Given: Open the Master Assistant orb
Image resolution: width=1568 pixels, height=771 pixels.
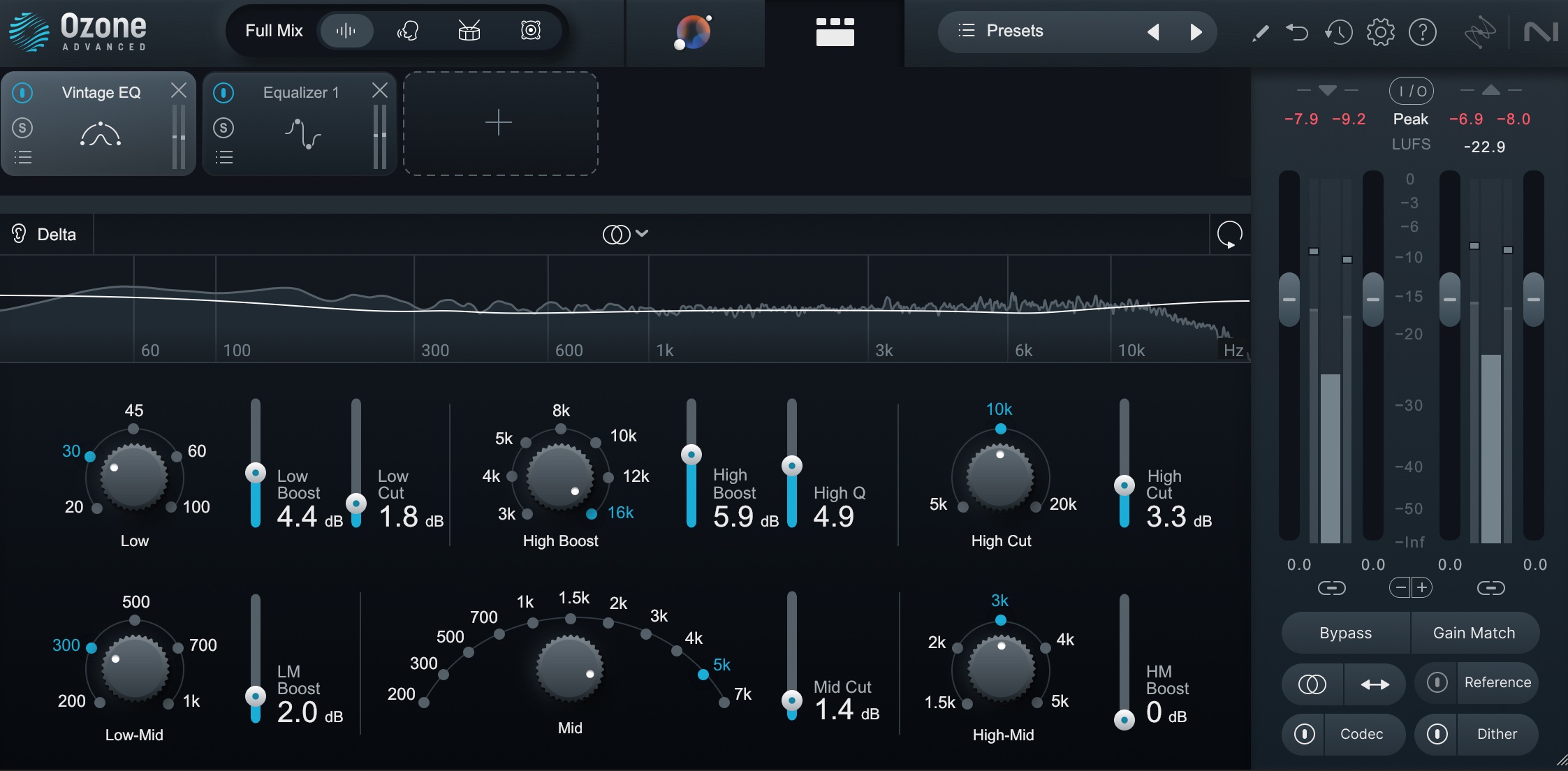Looking at the screenshot, I should [693, 32].
